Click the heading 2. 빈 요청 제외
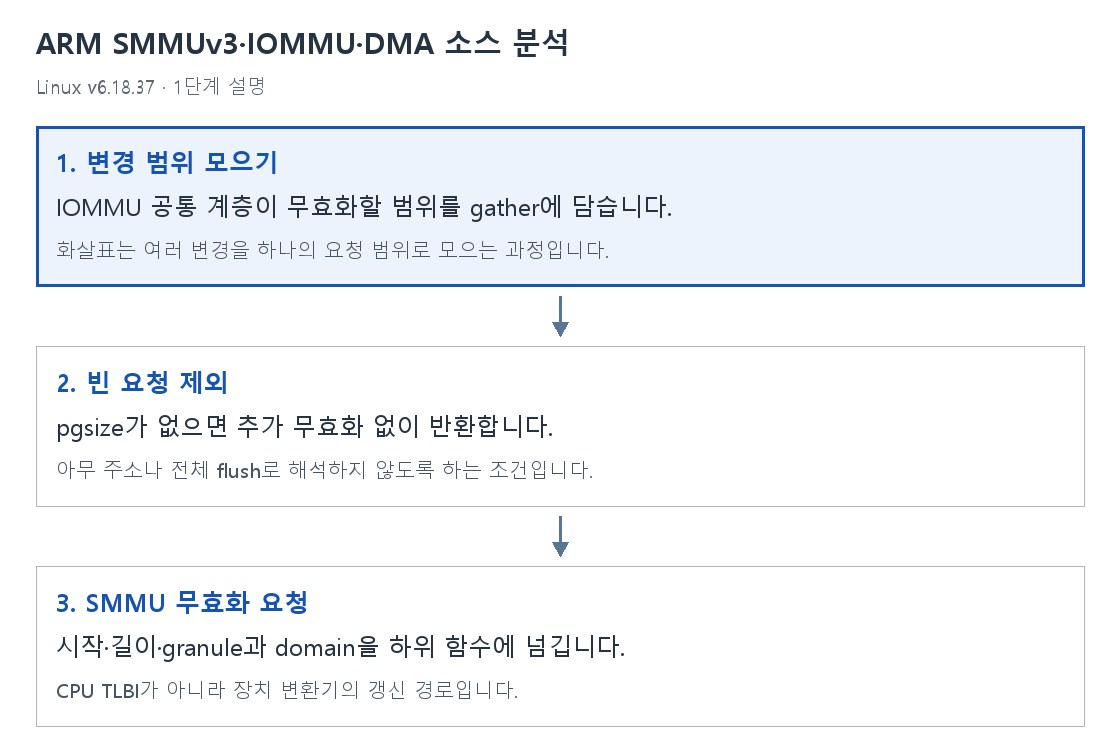The height and width of the screenshot is (754, 1120). (x=142, y=382)
